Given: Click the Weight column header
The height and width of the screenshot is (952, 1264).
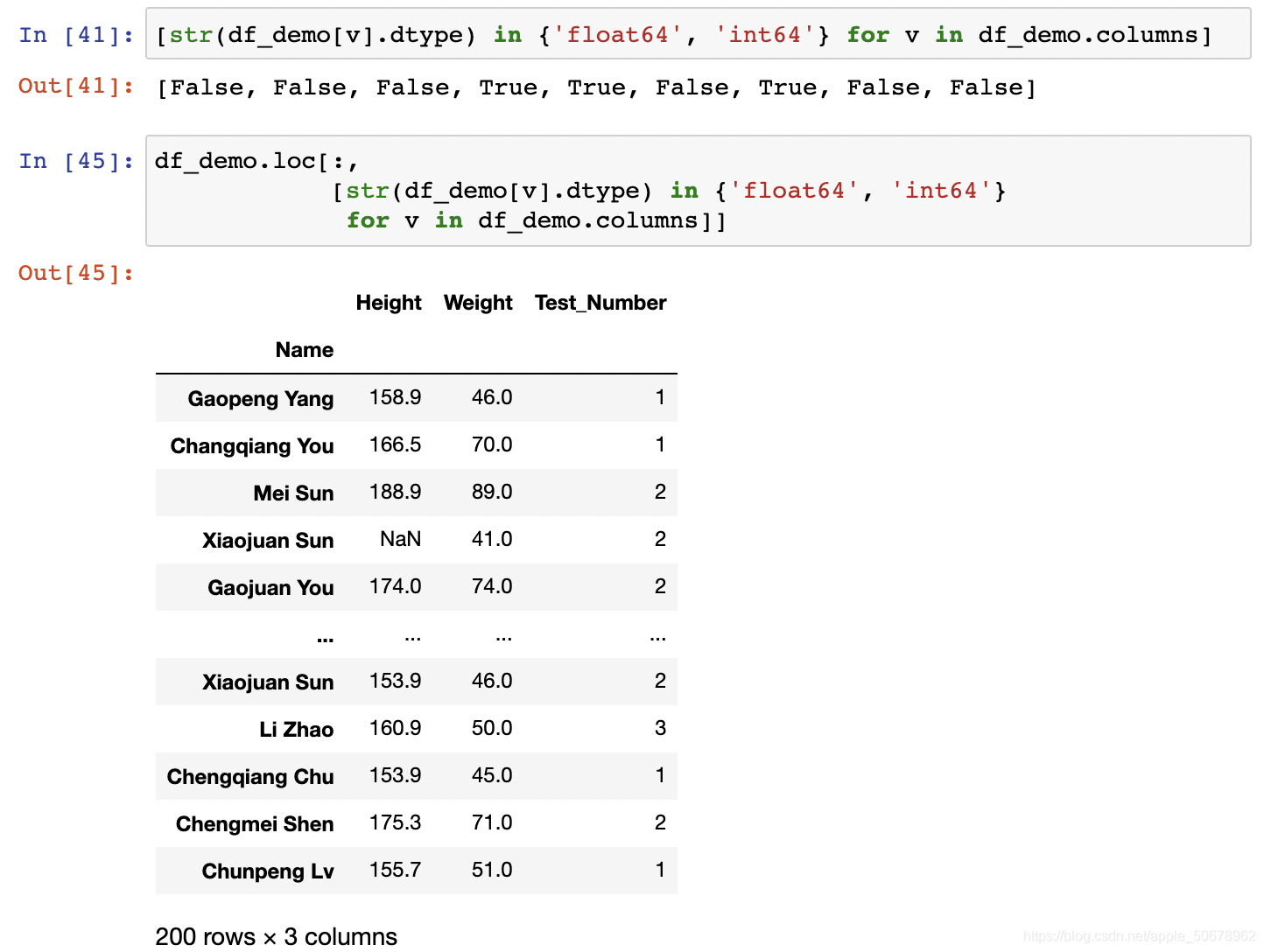Looking at the screenshot, I should point(478,303).
